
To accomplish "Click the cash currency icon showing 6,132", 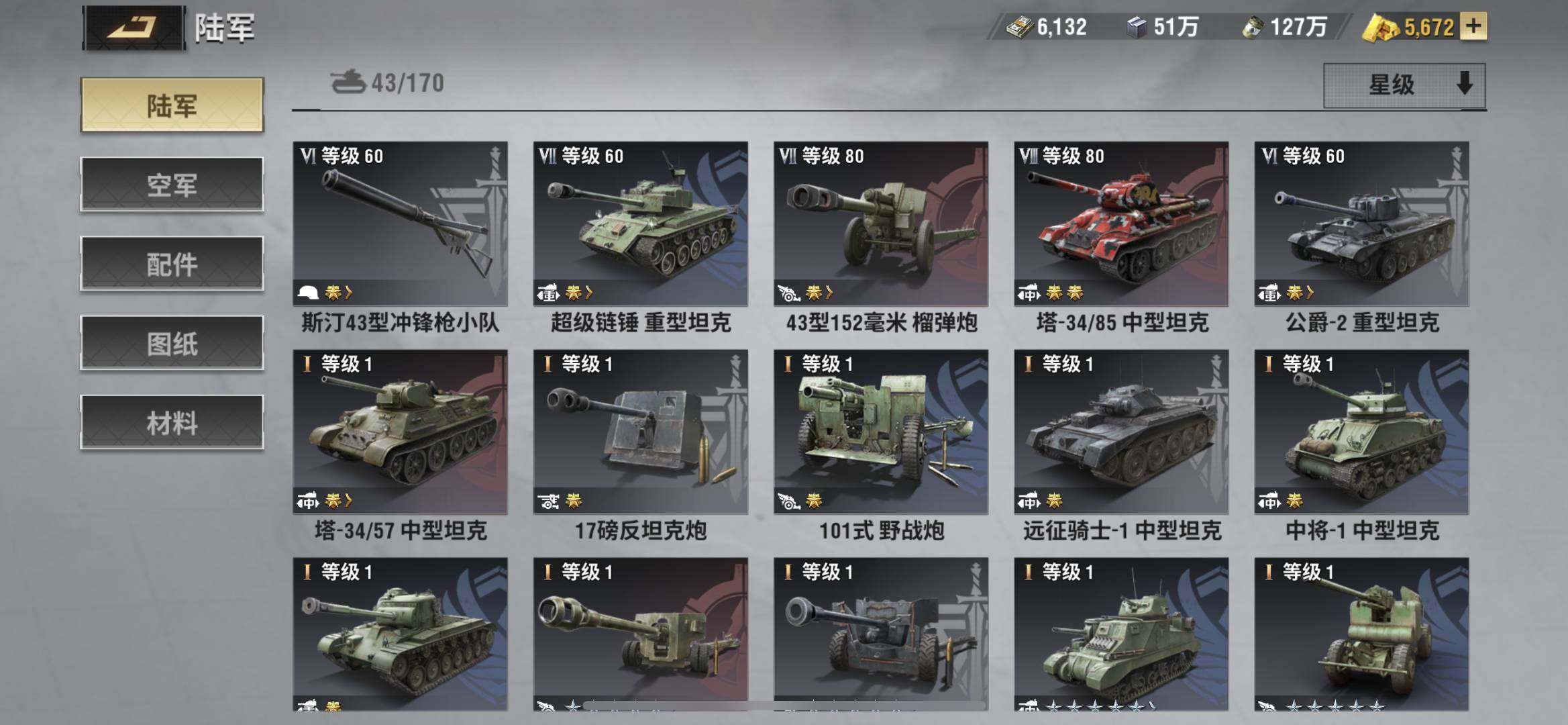I will pos(1019,28).
